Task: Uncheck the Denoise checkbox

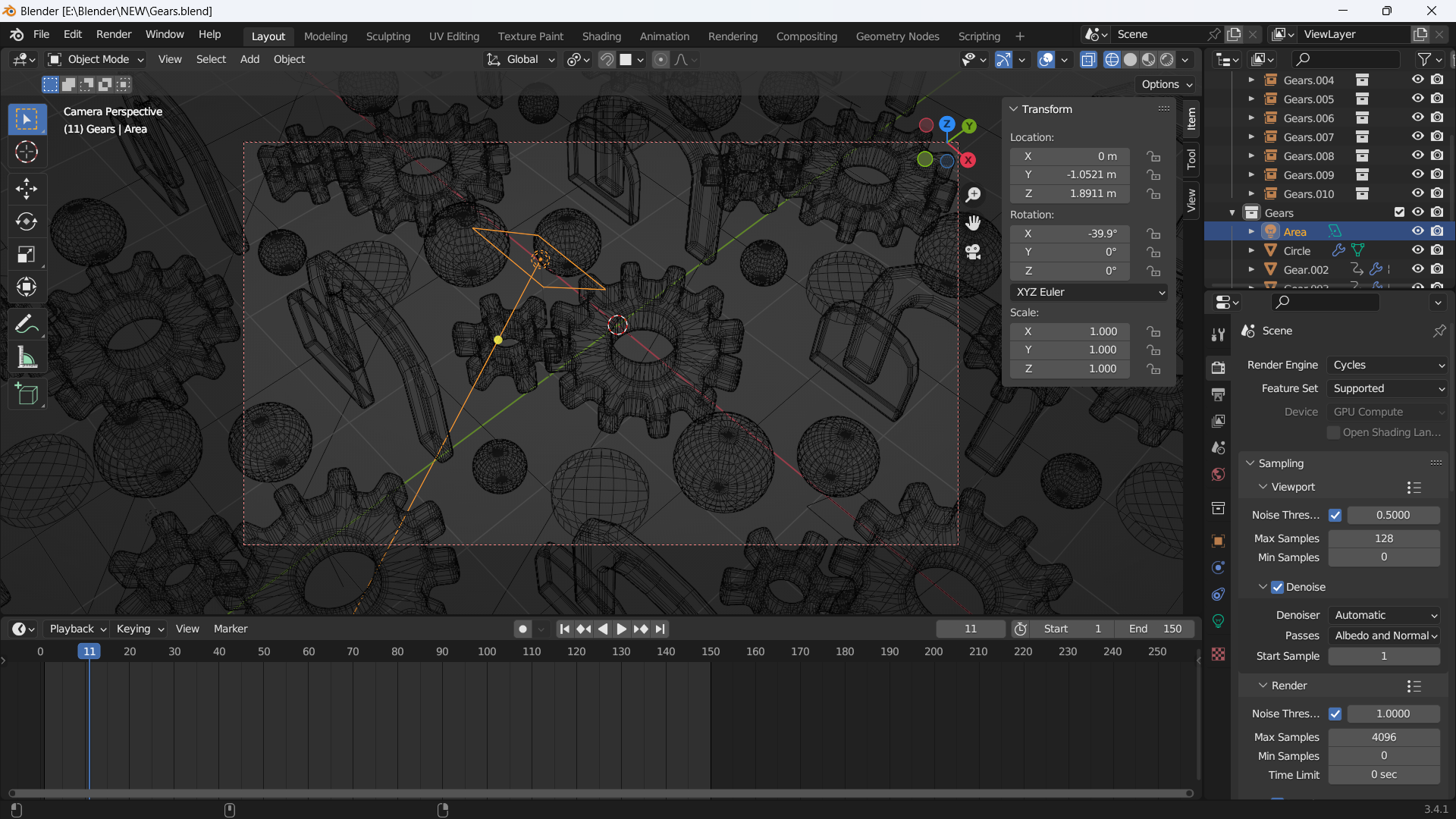Action: click(1277, 587)
